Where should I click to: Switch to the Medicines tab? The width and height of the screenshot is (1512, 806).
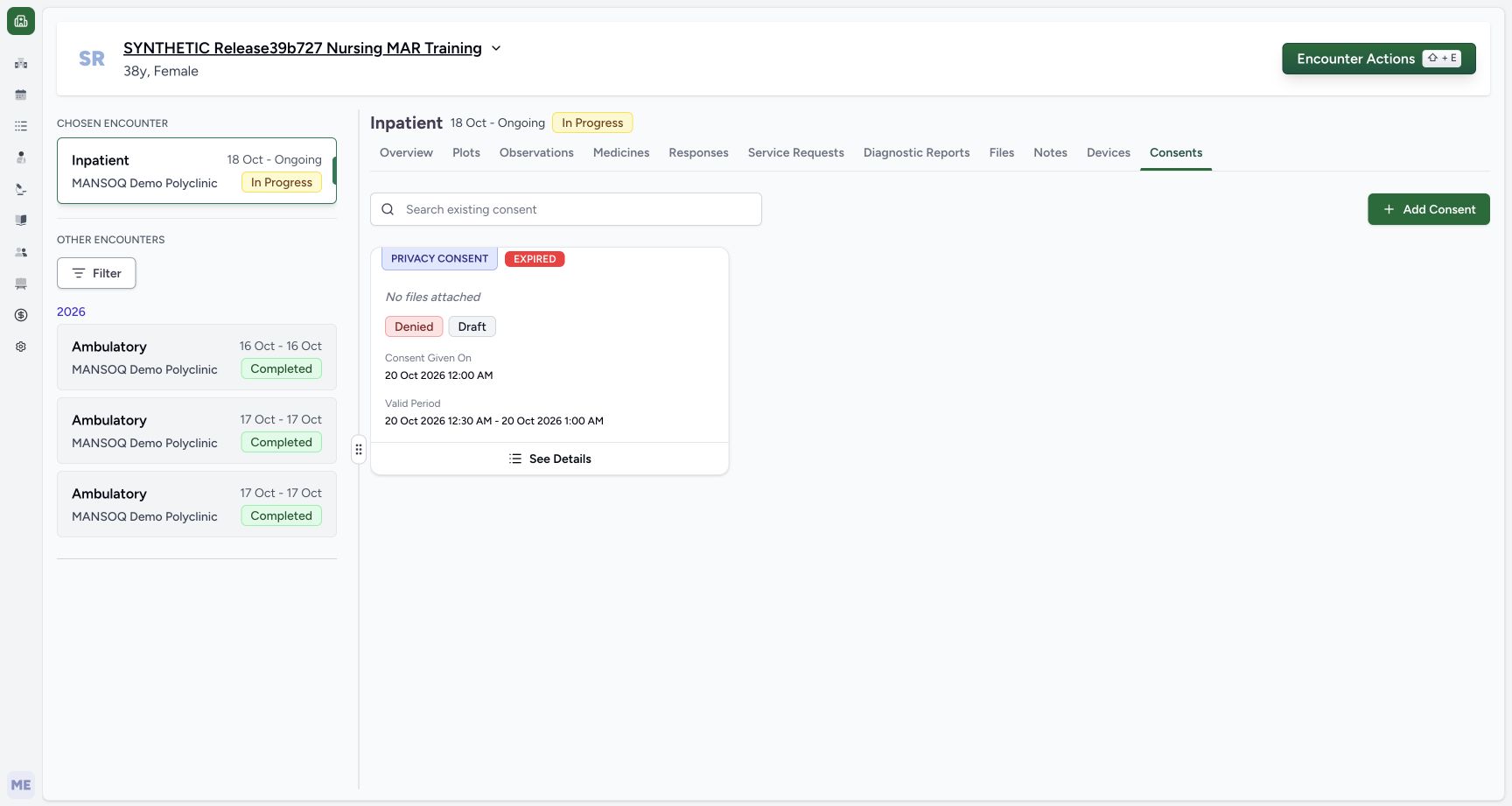pyautogui.click(x=621, y=152)
